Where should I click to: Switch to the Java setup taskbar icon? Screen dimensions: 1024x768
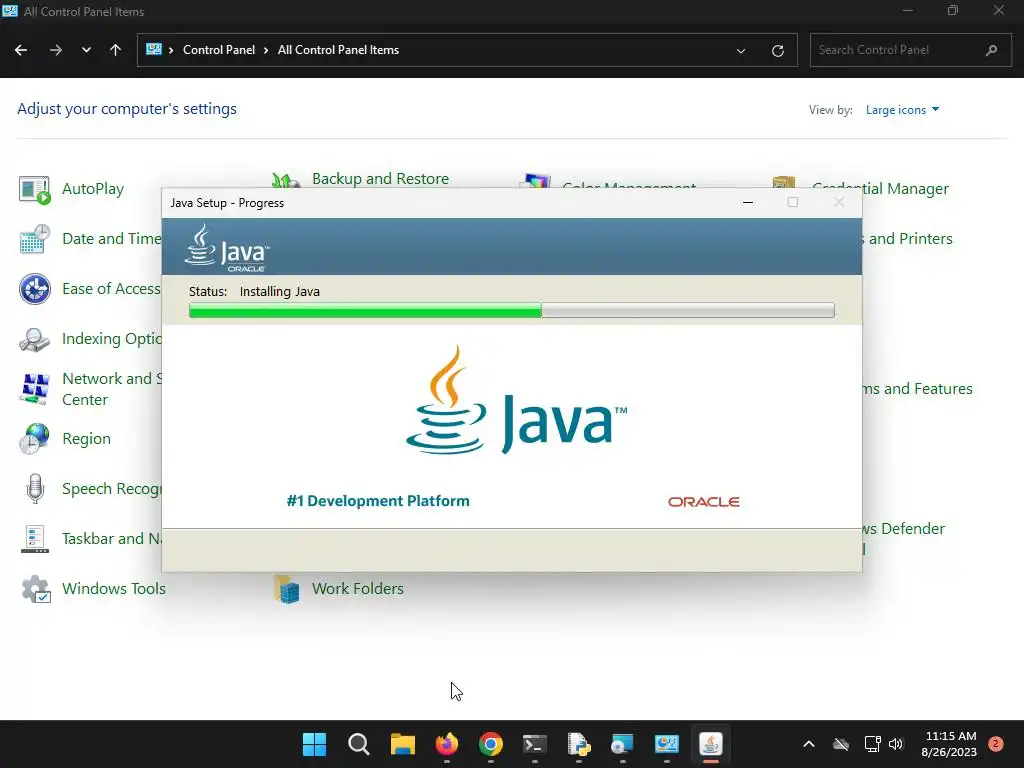[711, 744]
